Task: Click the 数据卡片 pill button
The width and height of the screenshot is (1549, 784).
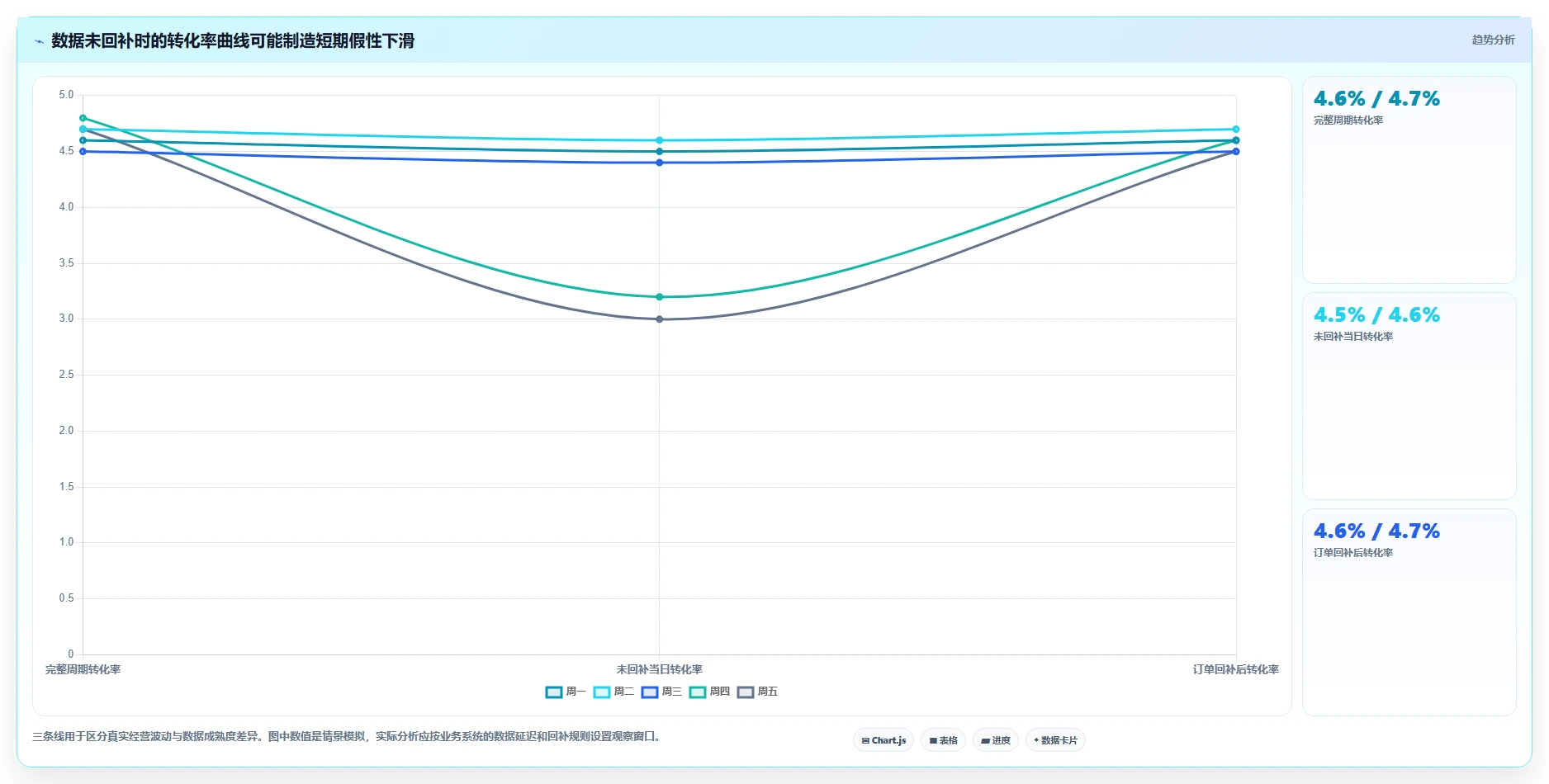Action: (1055, 740)
